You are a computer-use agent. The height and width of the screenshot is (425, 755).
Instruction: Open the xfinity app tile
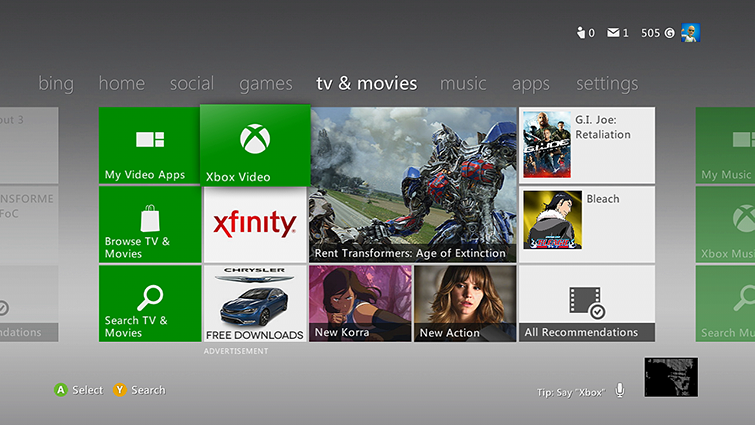(x=255, y=224)
